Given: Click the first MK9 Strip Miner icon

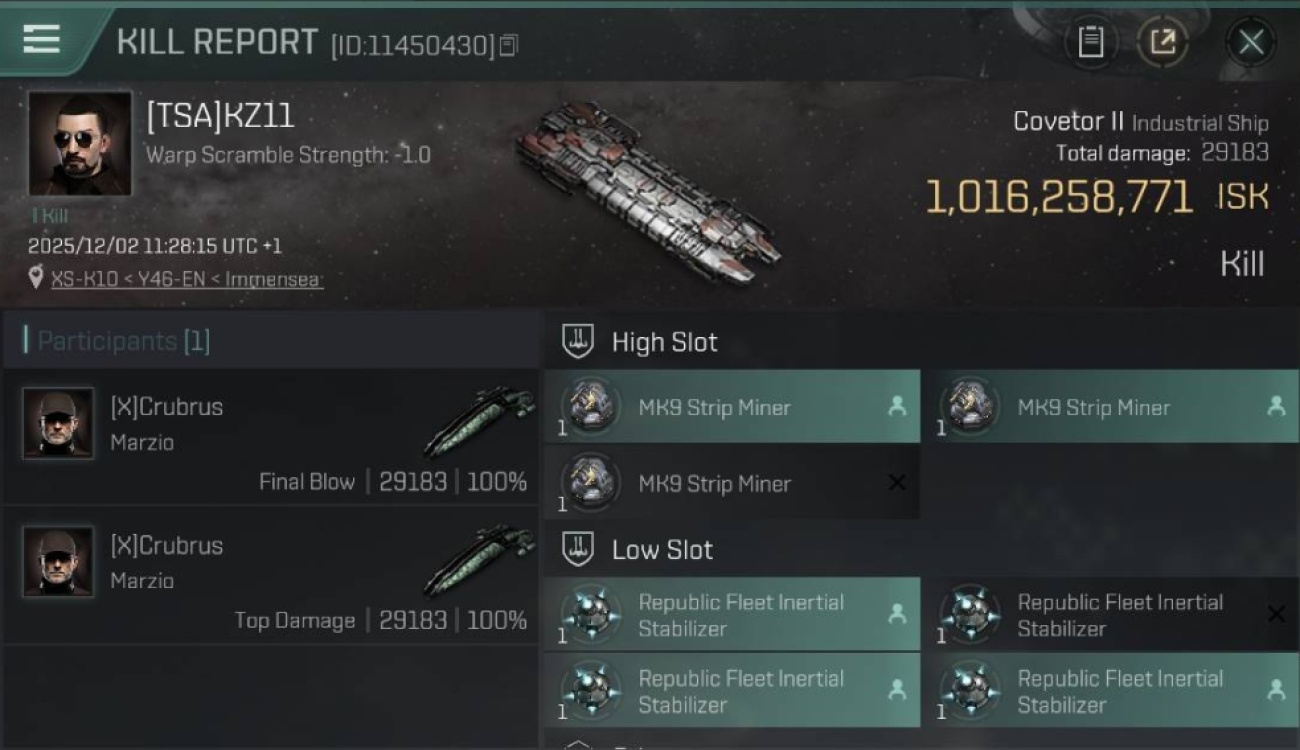Looking at the screenshot, I should [591, 406].
